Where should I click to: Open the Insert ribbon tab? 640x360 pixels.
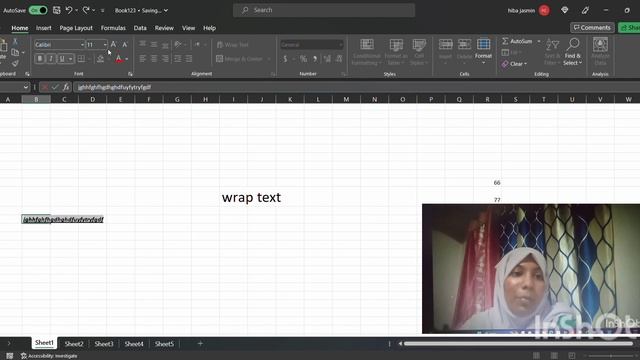44,28
